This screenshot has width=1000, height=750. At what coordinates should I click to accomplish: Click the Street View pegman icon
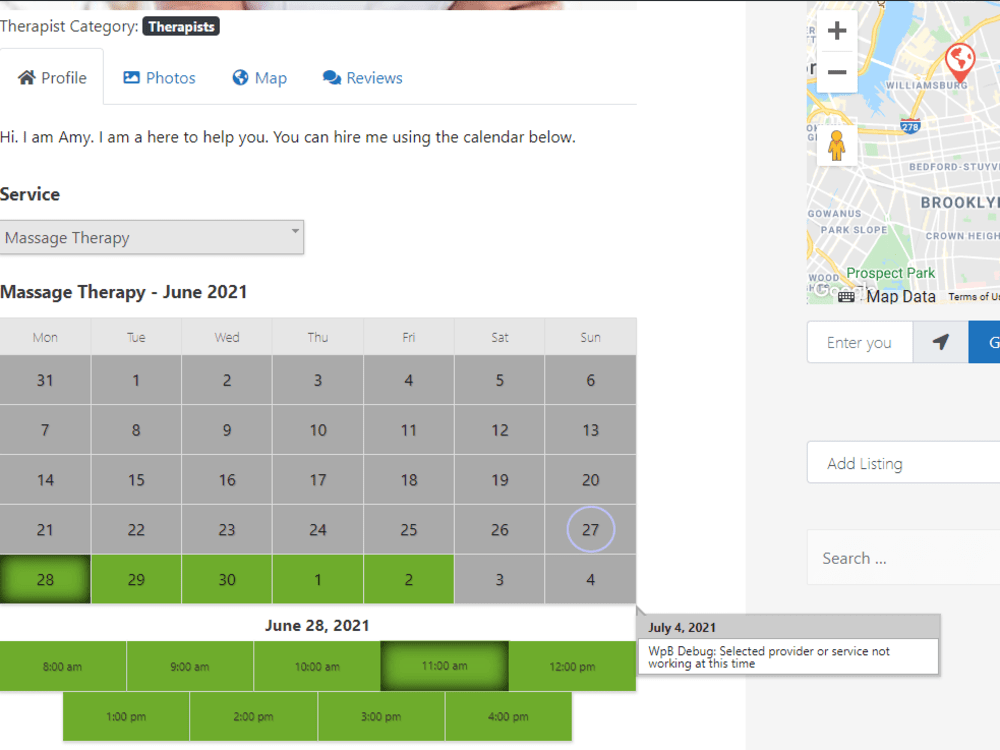coord(836,145)
